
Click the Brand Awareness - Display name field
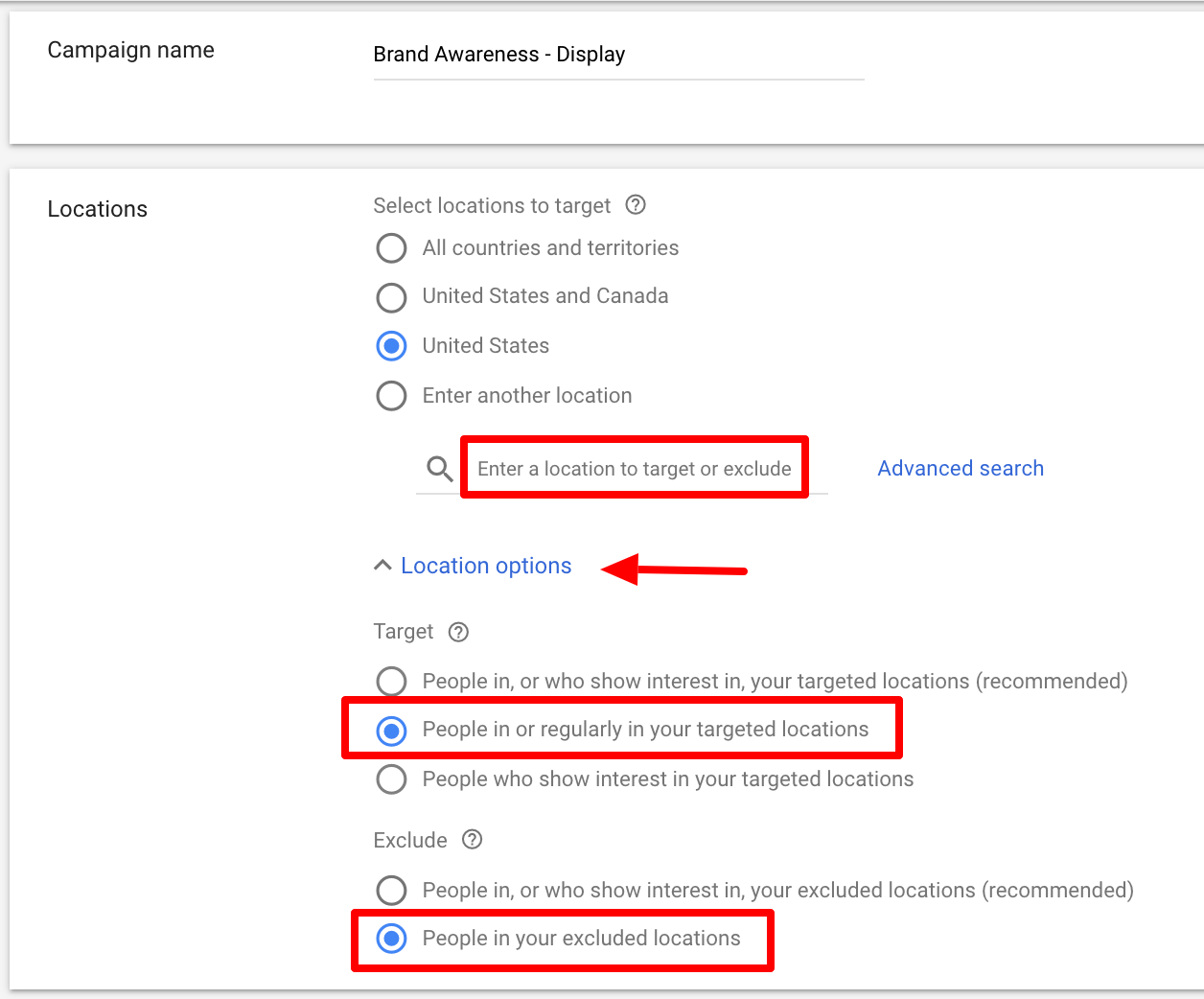click(x=617, y=55)
